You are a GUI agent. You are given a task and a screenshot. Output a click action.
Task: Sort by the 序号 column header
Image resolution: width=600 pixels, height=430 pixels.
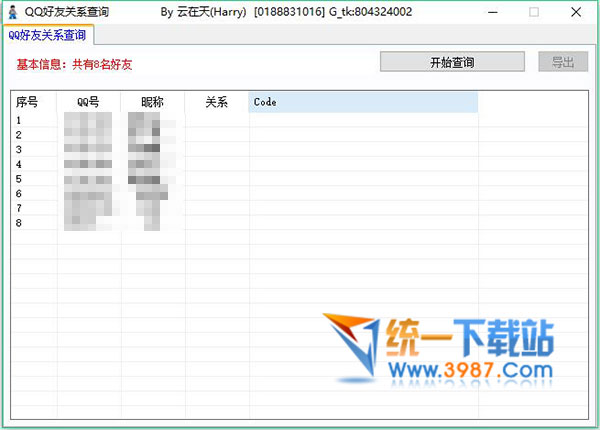[x=34, y=102]
